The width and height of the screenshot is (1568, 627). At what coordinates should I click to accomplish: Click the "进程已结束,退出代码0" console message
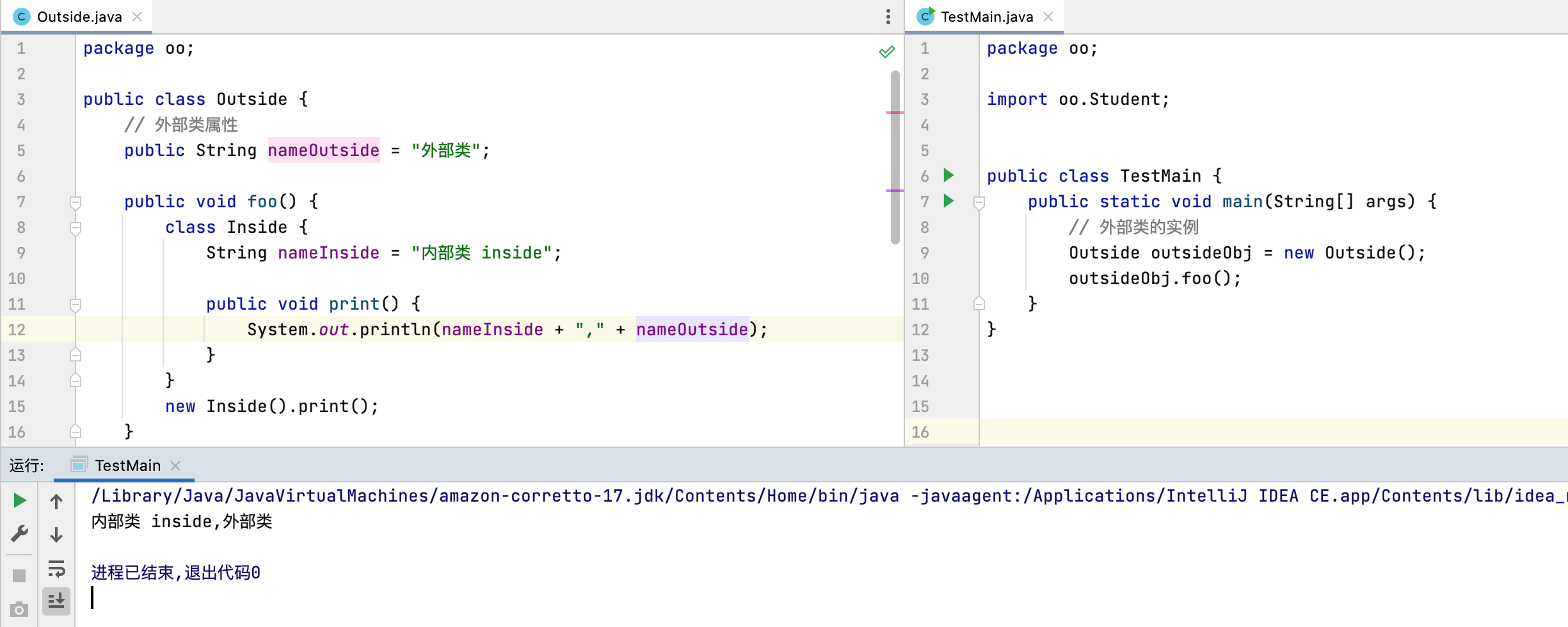coord(176,573)
